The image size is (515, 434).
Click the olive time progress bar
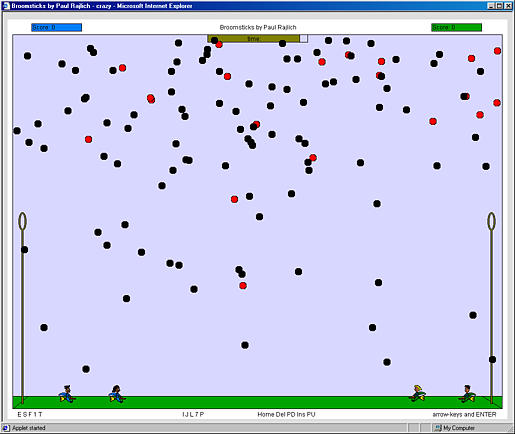click(253, 39)
